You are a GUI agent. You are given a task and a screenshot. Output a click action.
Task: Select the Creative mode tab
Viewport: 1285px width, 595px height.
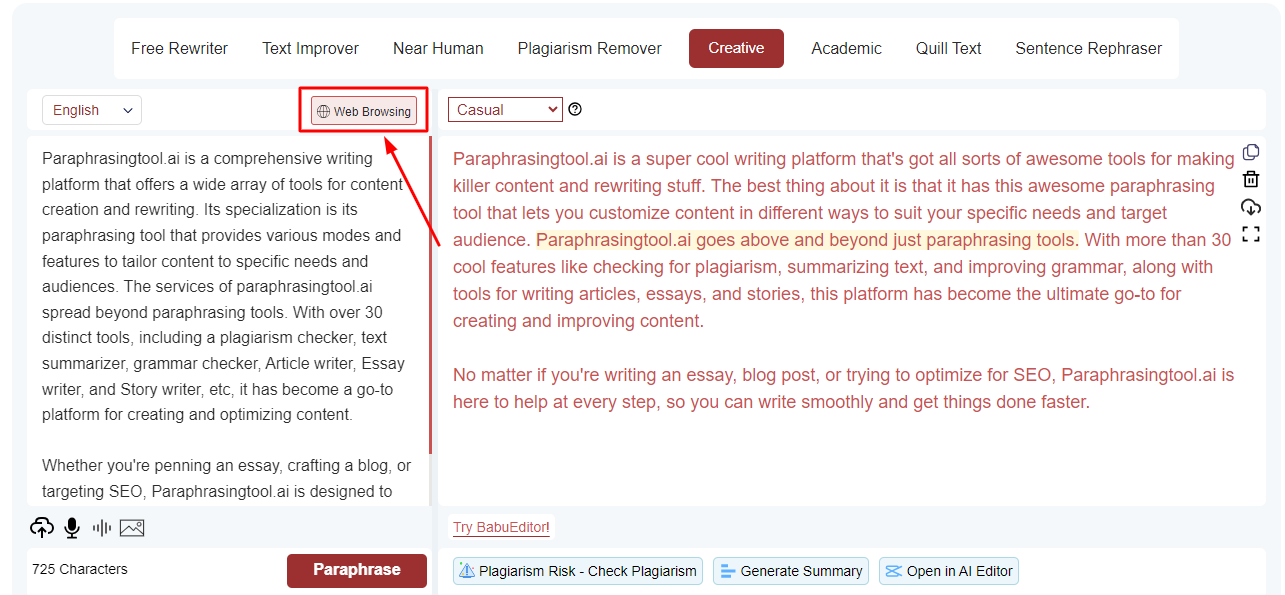[736, 48]
